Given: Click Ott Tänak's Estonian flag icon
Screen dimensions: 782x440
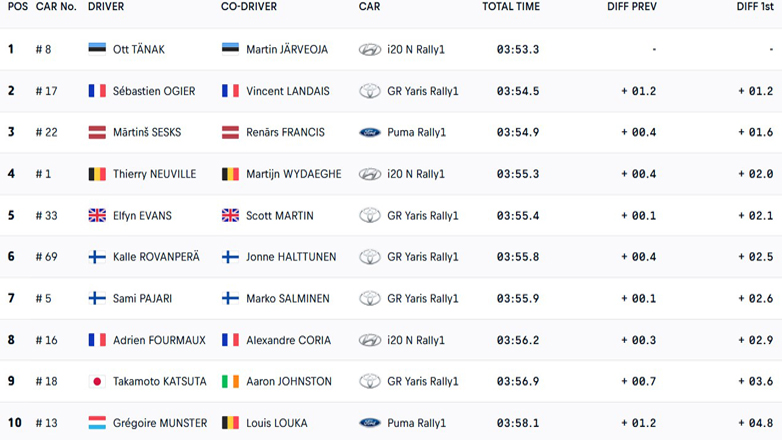Looking at the screenshot, I should pos(97,49).
